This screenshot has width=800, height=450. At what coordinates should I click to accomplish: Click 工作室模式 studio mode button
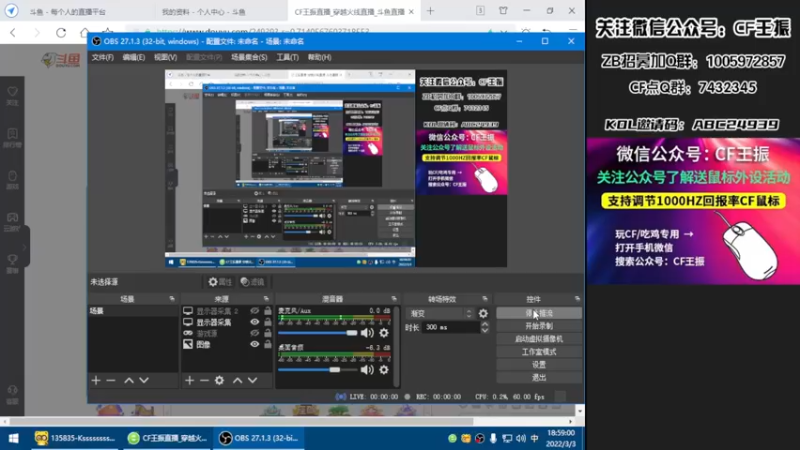coord(539,352)
